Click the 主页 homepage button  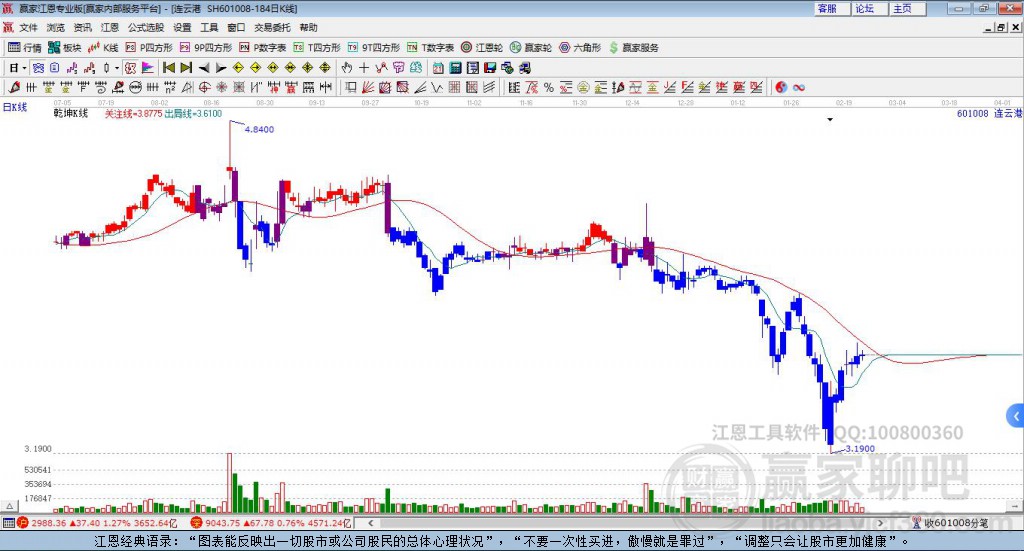pyautogui.click(x=908, y=8)
